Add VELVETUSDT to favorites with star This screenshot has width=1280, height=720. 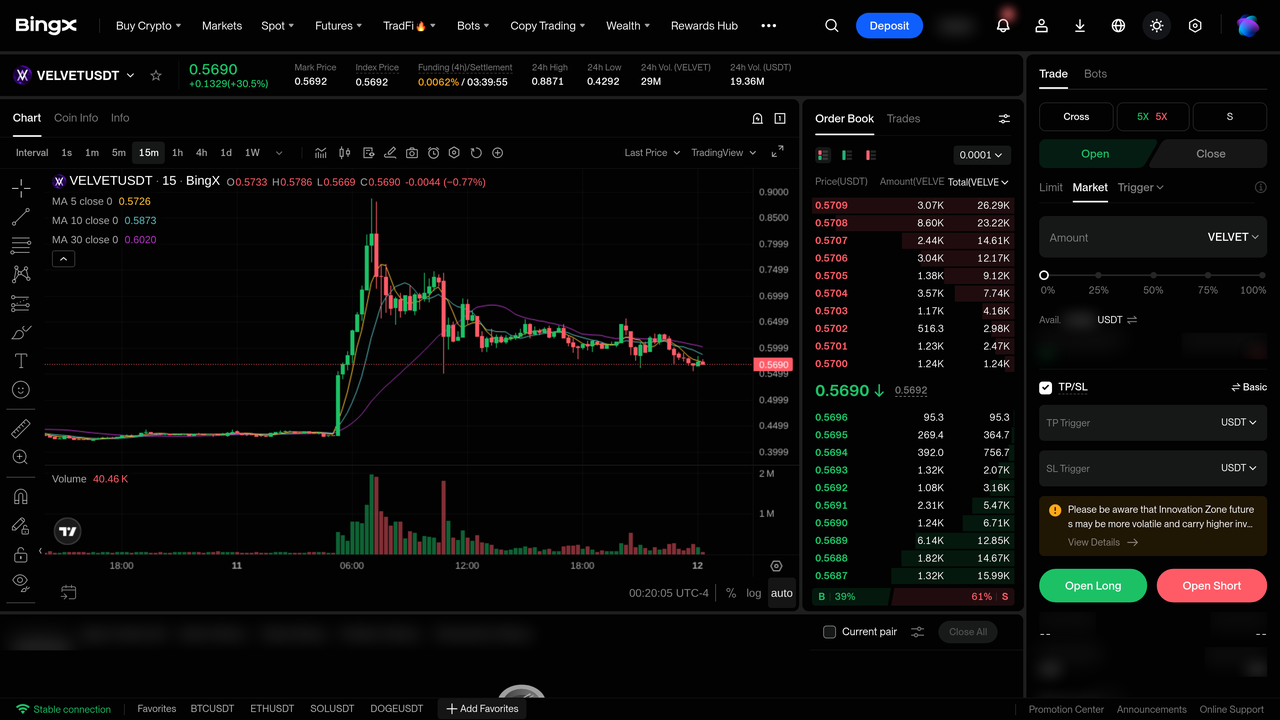click(x=156, y=75)
